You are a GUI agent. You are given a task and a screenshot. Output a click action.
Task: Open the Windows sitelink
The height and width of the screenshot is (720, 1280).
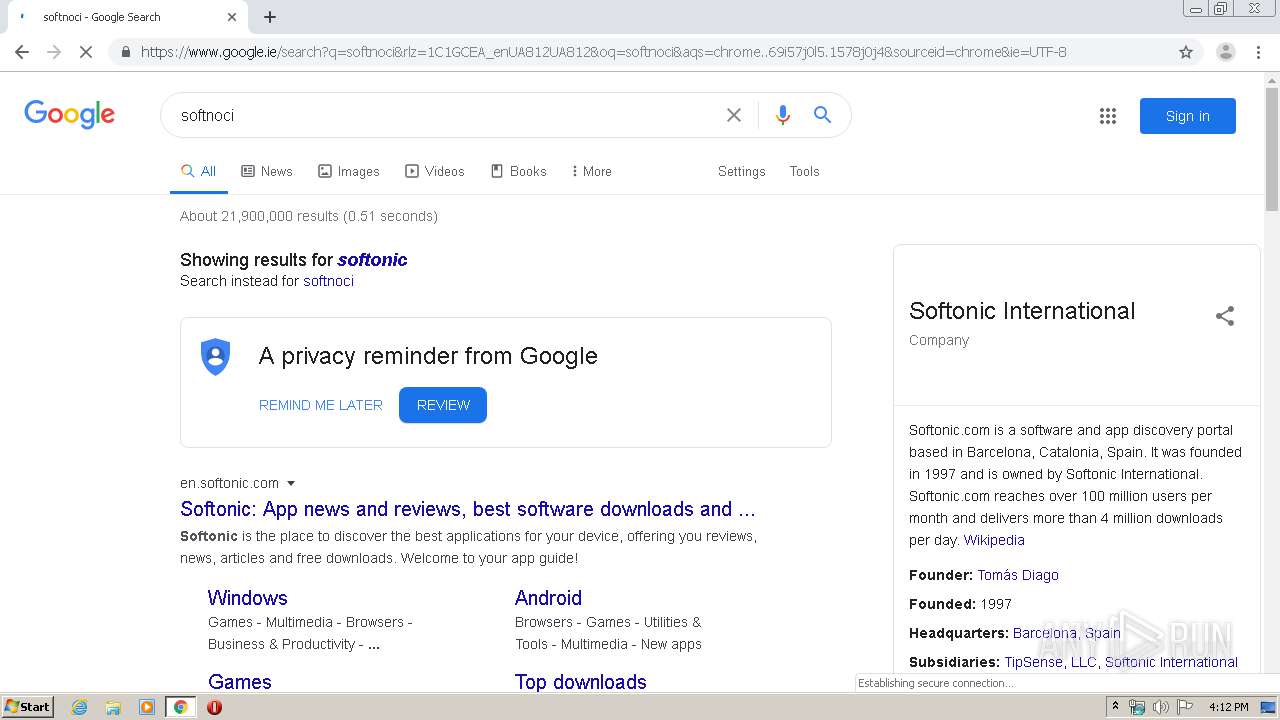(x=247, y=598)
